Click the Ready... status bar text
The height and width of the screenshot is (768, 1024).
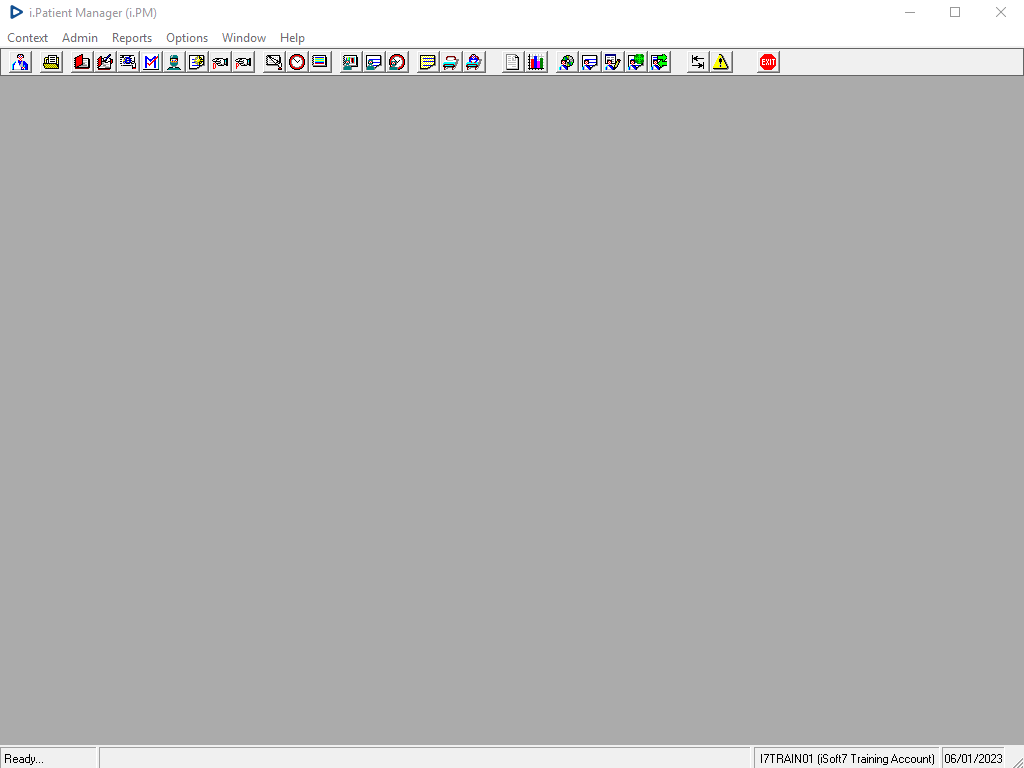click(x=24, y=759)
